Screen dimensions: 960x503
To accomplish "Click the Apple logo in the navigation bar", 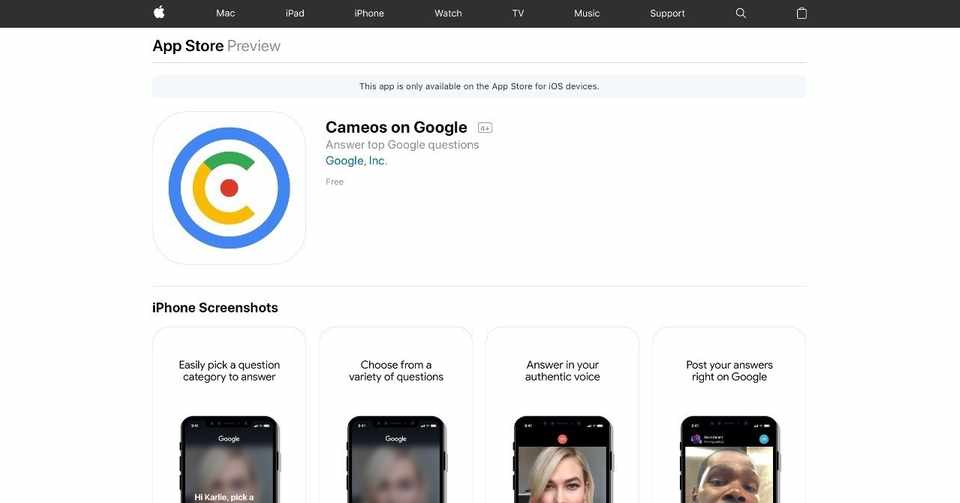I will pyautogui.click(x=159, y=12).
